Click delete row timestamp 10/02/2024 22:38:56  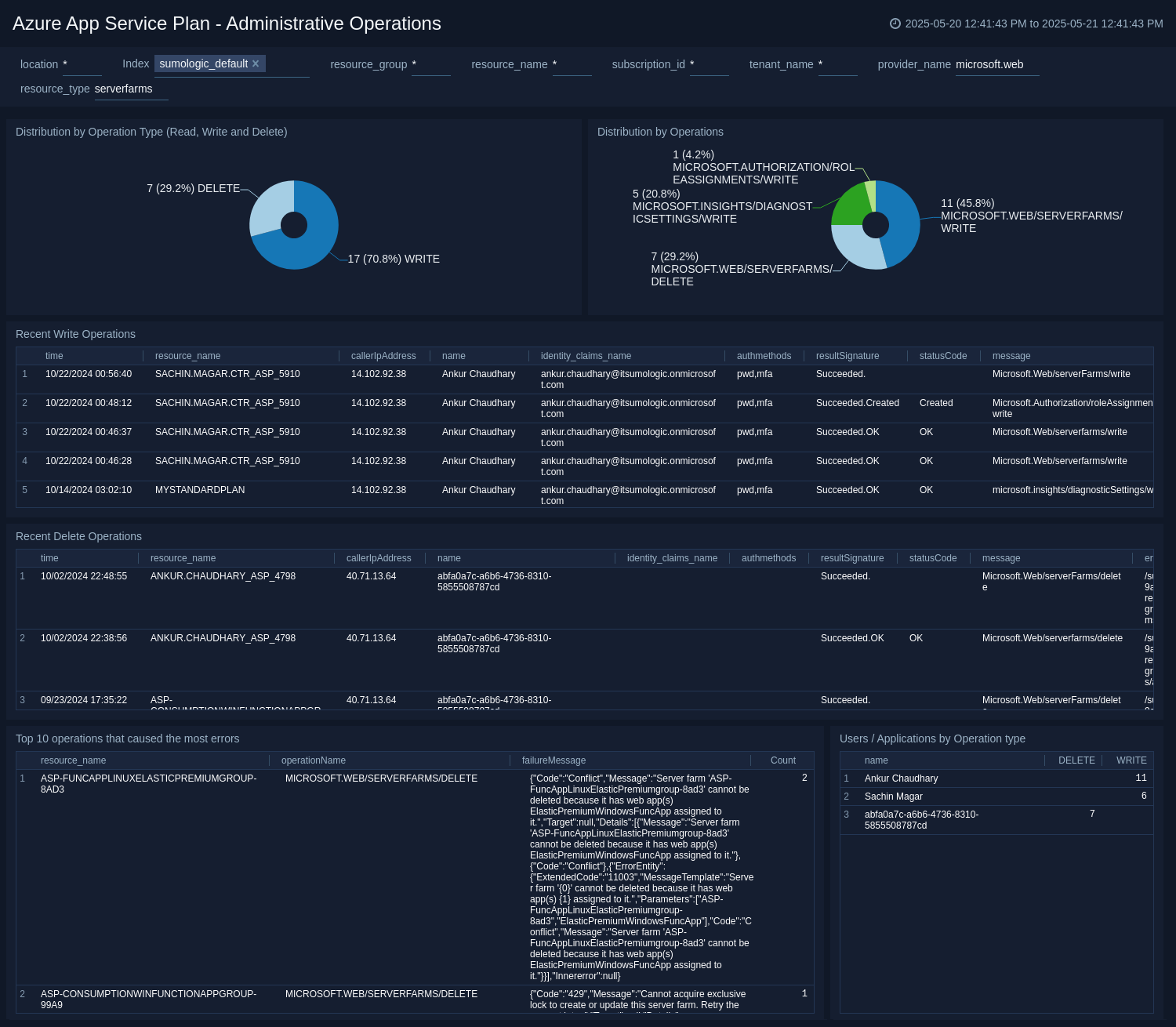coord(84,638)
